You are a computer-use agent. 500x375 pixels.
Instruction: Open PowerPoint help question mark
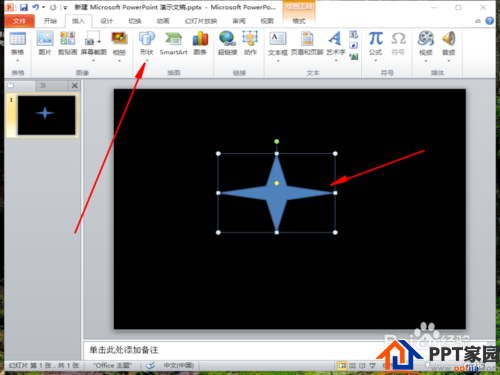[x=489, y=21]
